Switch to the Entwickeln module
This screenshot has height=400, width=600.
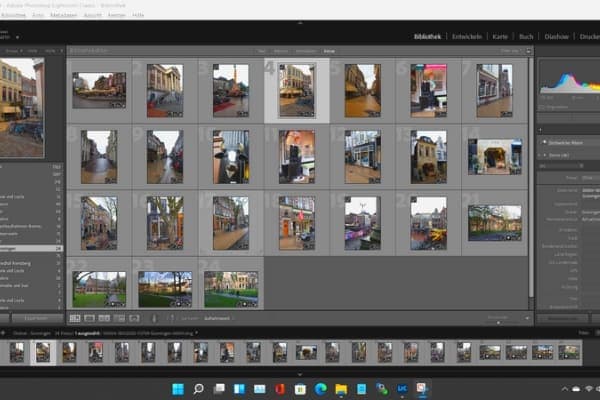467,37
